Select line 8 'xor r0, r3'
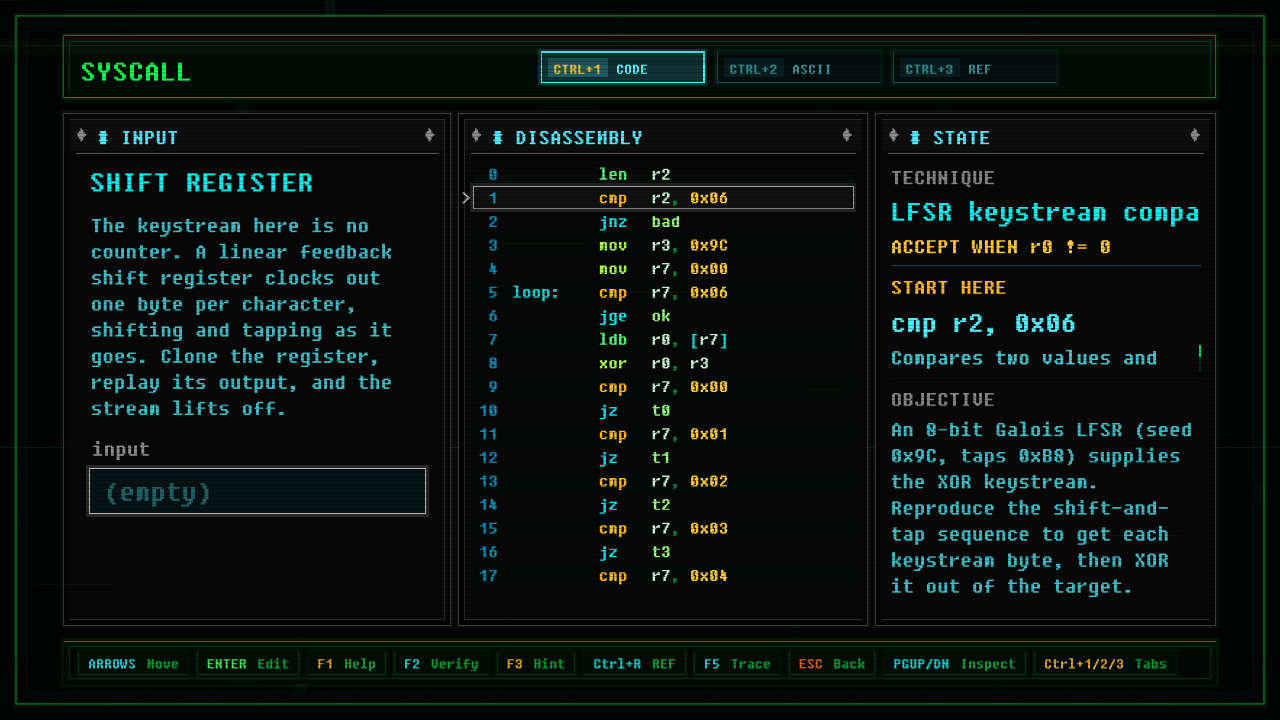Screen dimensions: 1280x720 (663, 363)
